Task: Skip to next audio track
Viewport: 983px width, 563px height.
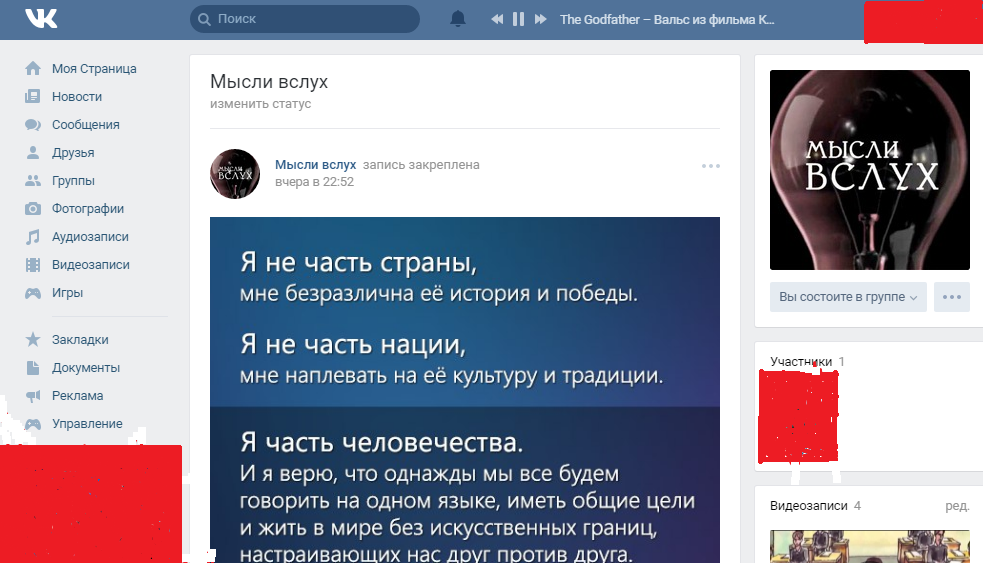Action: pyautogui.click(x=540, y=19)
